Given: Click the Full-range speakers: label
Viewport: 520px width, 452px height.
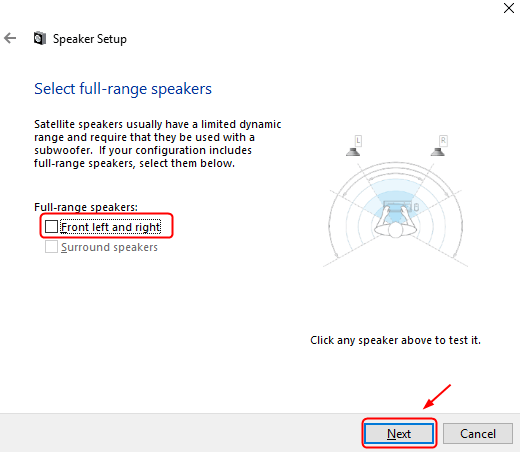Looking at the screenshot, I should [x=86, y=207].
